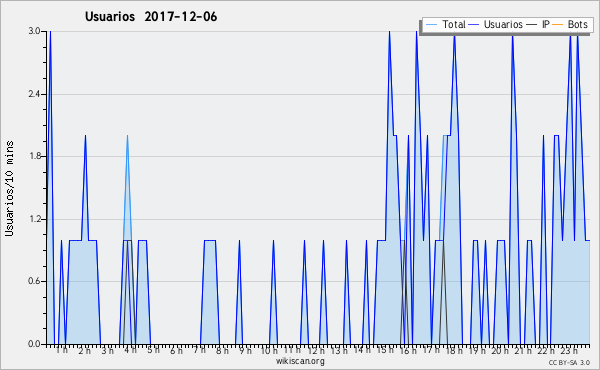Viewport: 600px width, 370px height.
Task: Click the 'wikiscan.org' text below the axis
Action: pyautogui.click(x=300, y=361)
